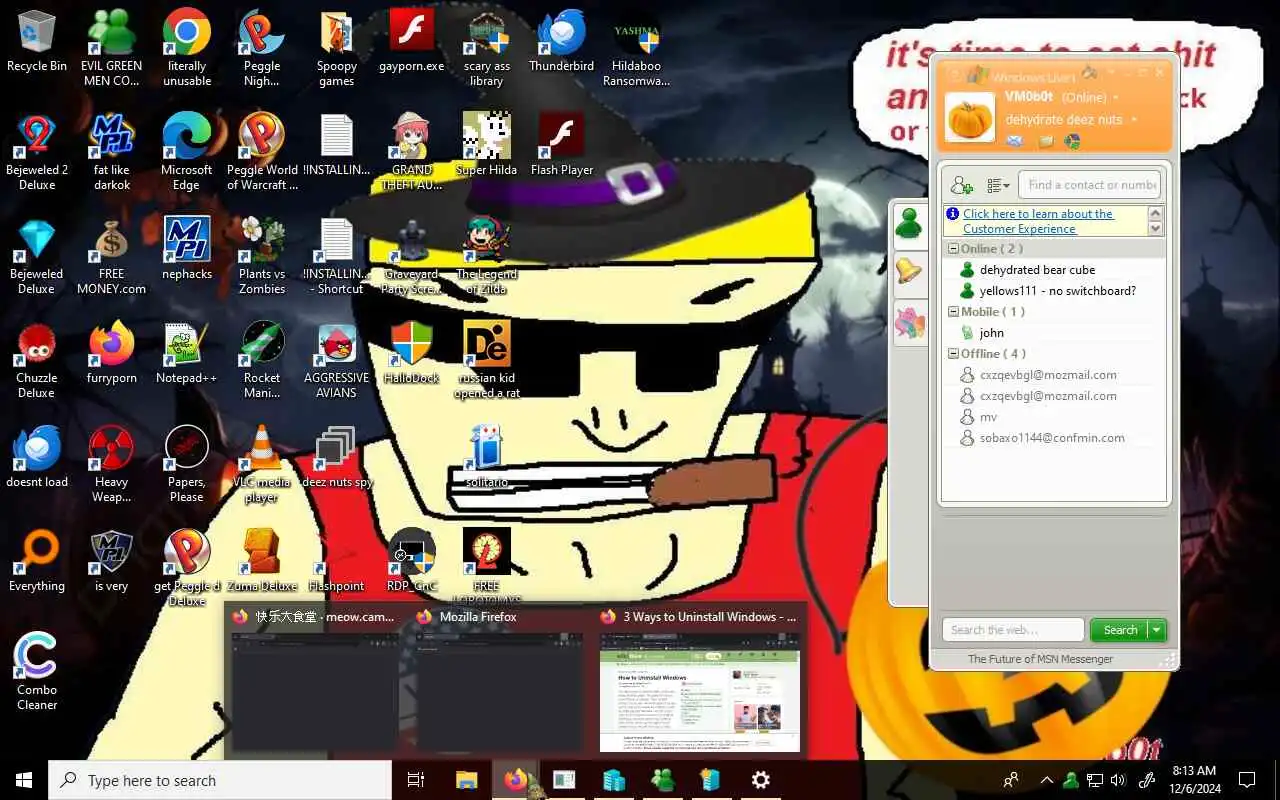Open the VLC media player shortcut
Image resolution: width=1280 pixels, height=800 pixels.
click(x=262, y=464)
